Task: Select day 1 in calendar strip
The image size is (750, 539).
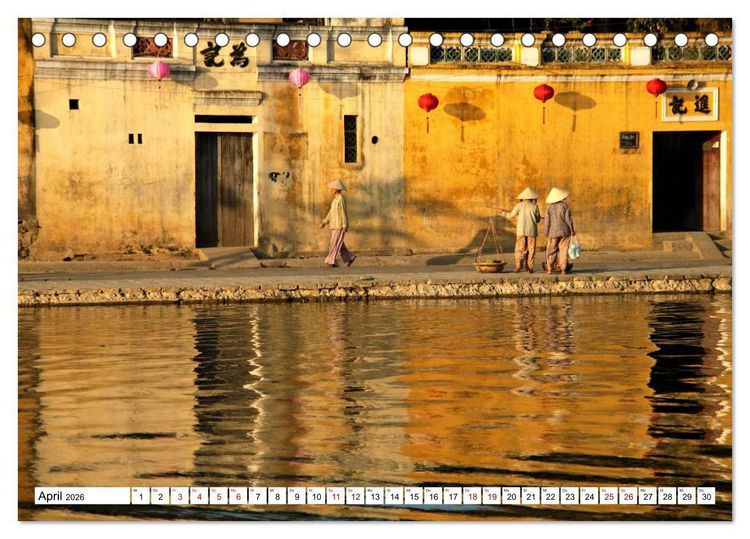Action: [141, 496]
